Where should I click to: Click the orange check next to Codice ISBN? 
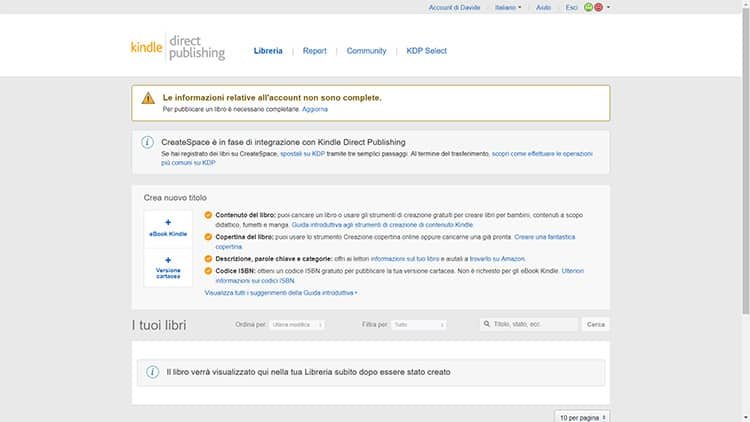pos(208,271)
